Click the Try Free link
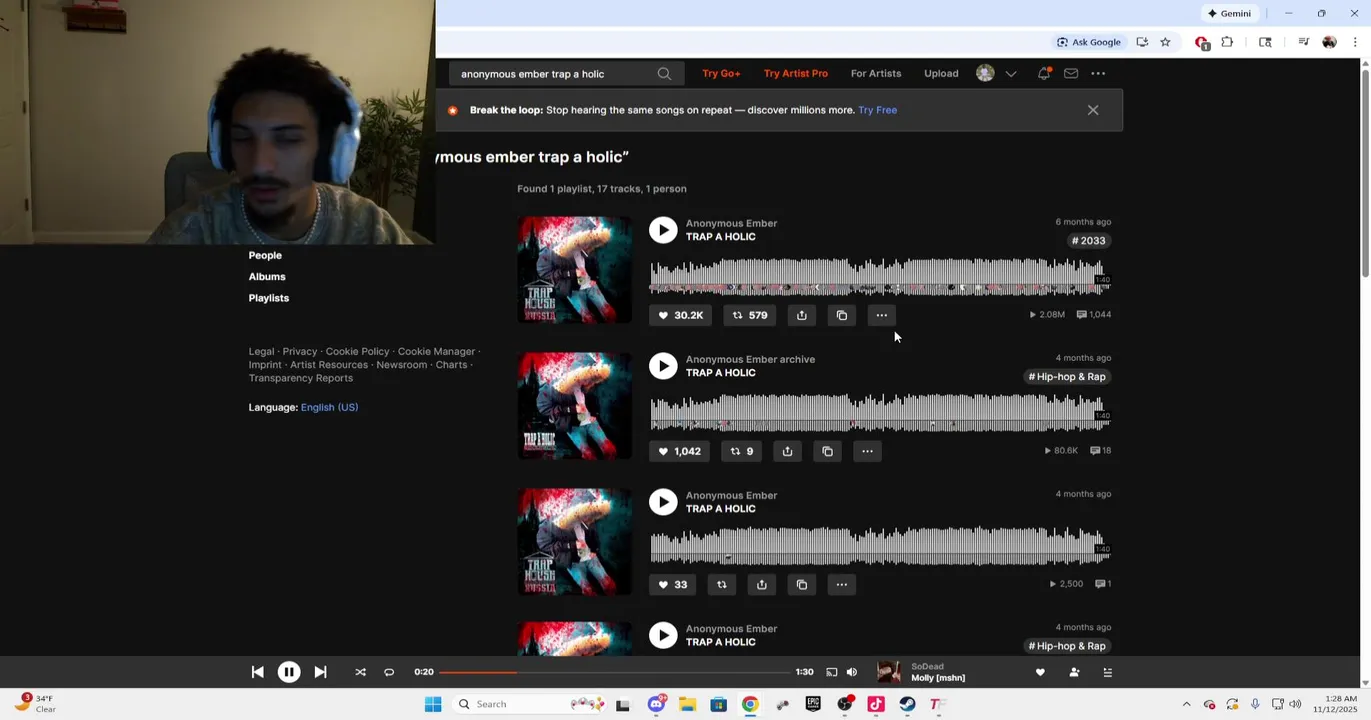 [877, 110]
